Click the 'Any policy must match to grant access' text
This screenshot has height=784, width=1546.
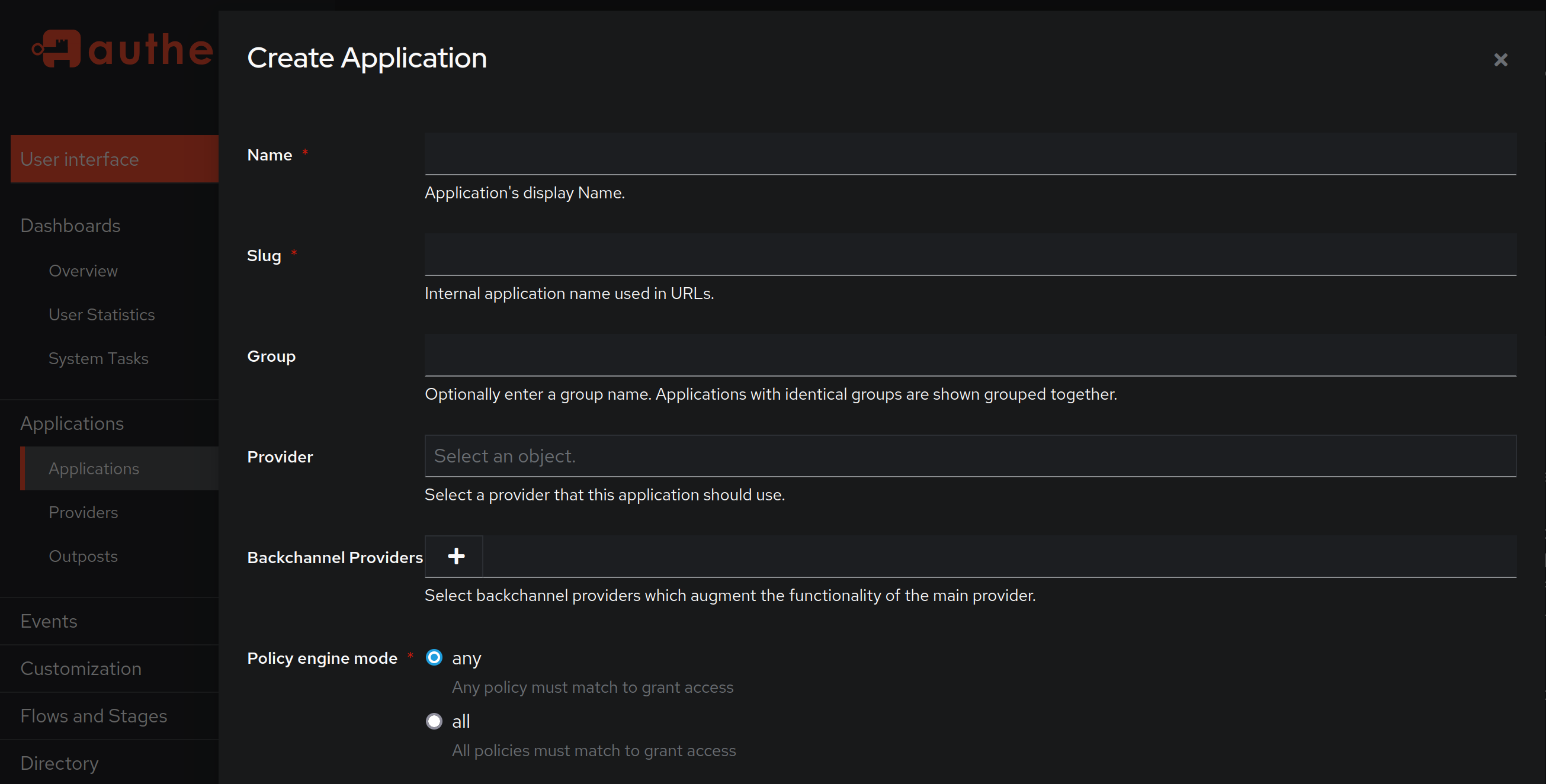click(x=592, y=687)
